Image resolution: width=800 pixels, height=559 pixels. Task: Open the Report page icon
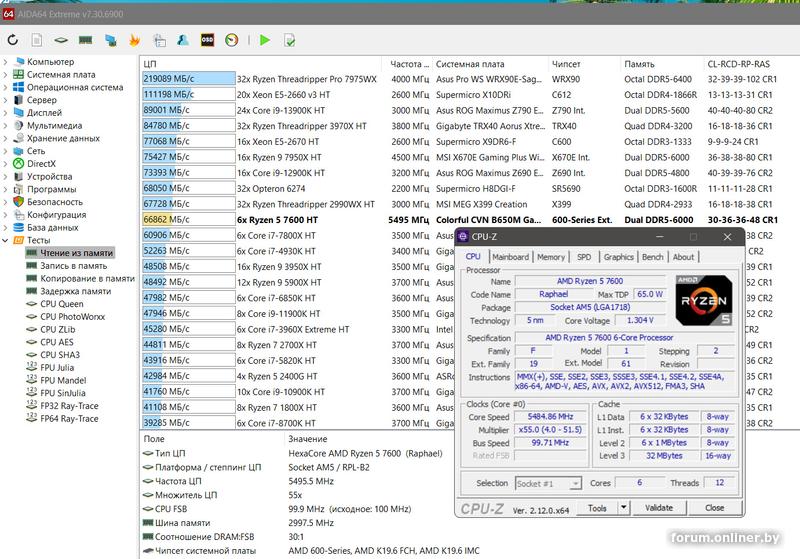[x=37, y=40]
